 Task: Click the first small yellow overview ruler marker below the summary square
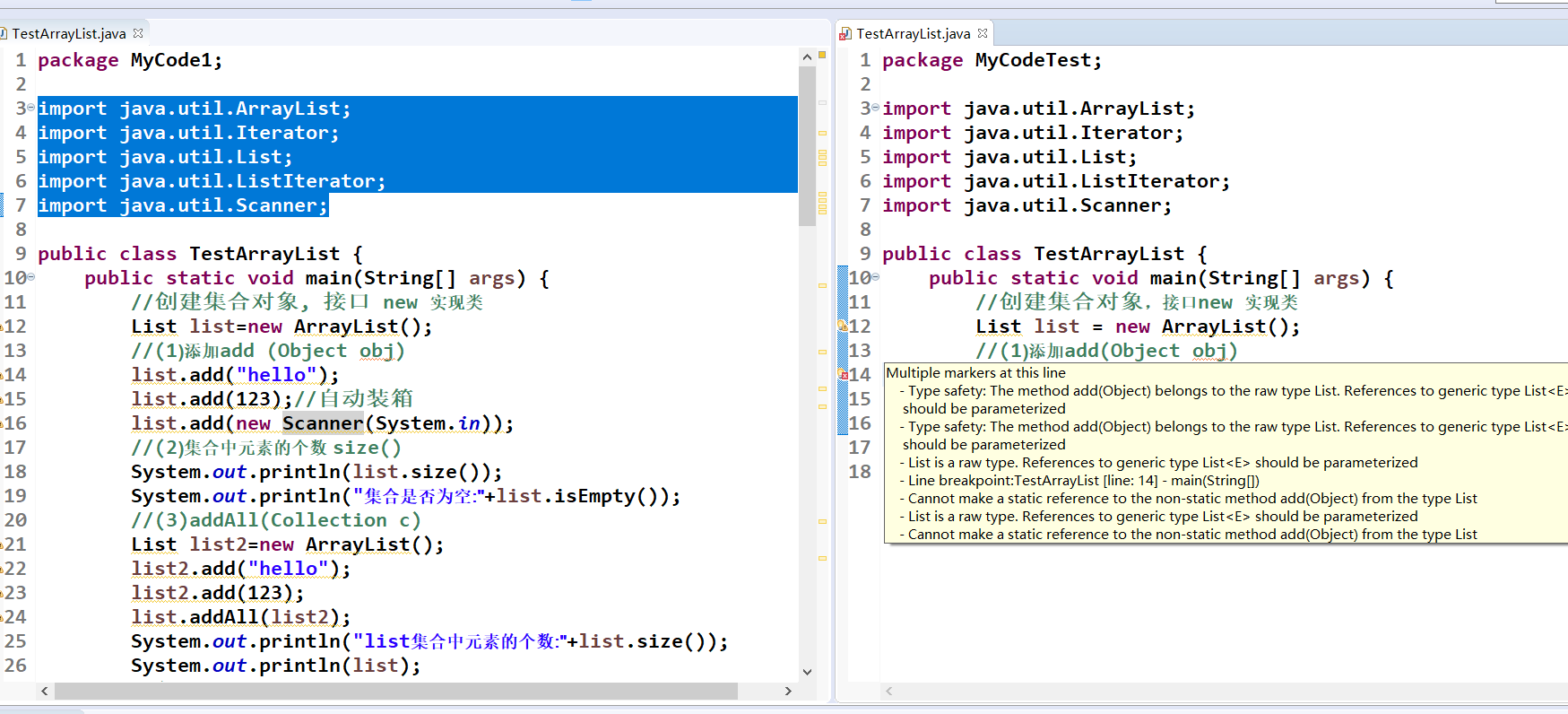click(822, 133)
